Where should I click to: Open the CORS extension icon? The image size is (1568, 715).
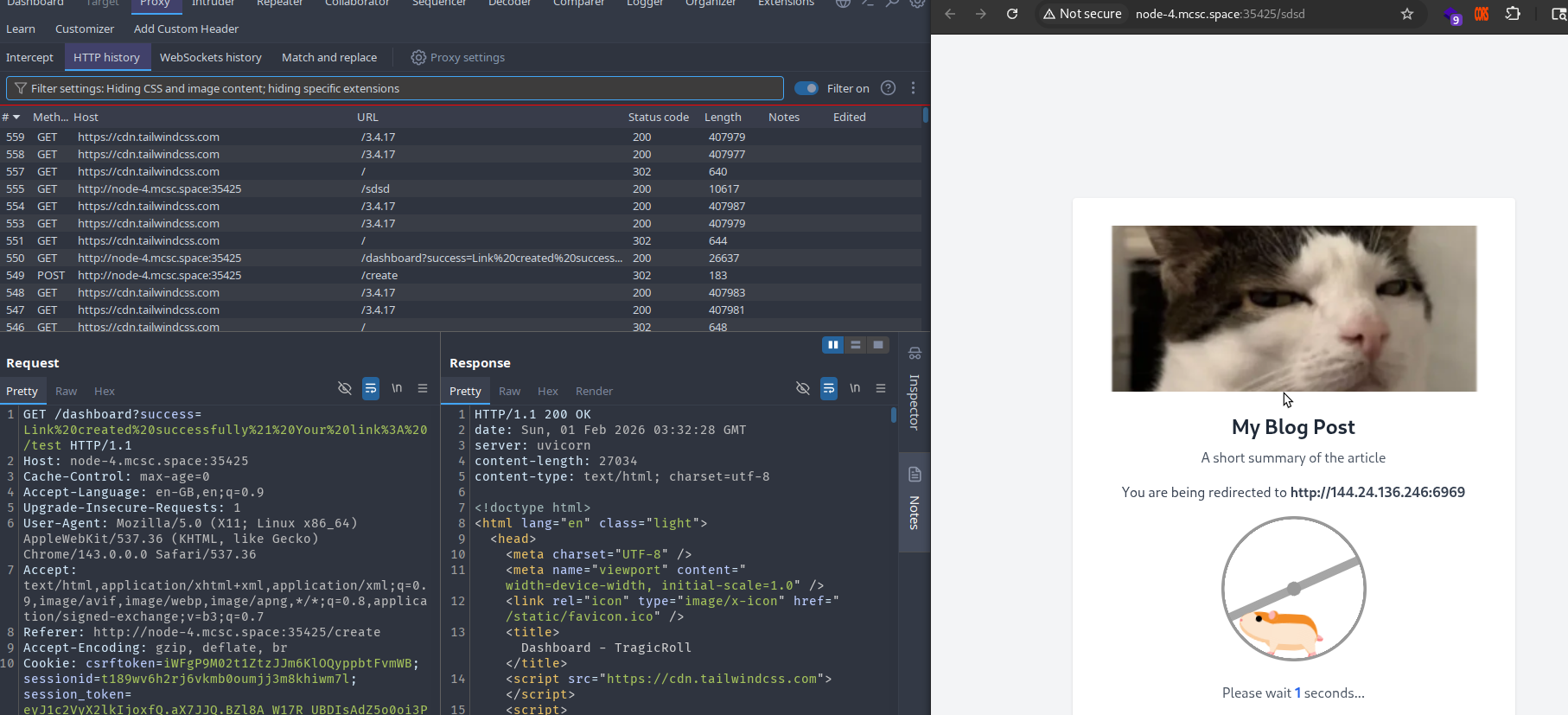(1482, 14)
